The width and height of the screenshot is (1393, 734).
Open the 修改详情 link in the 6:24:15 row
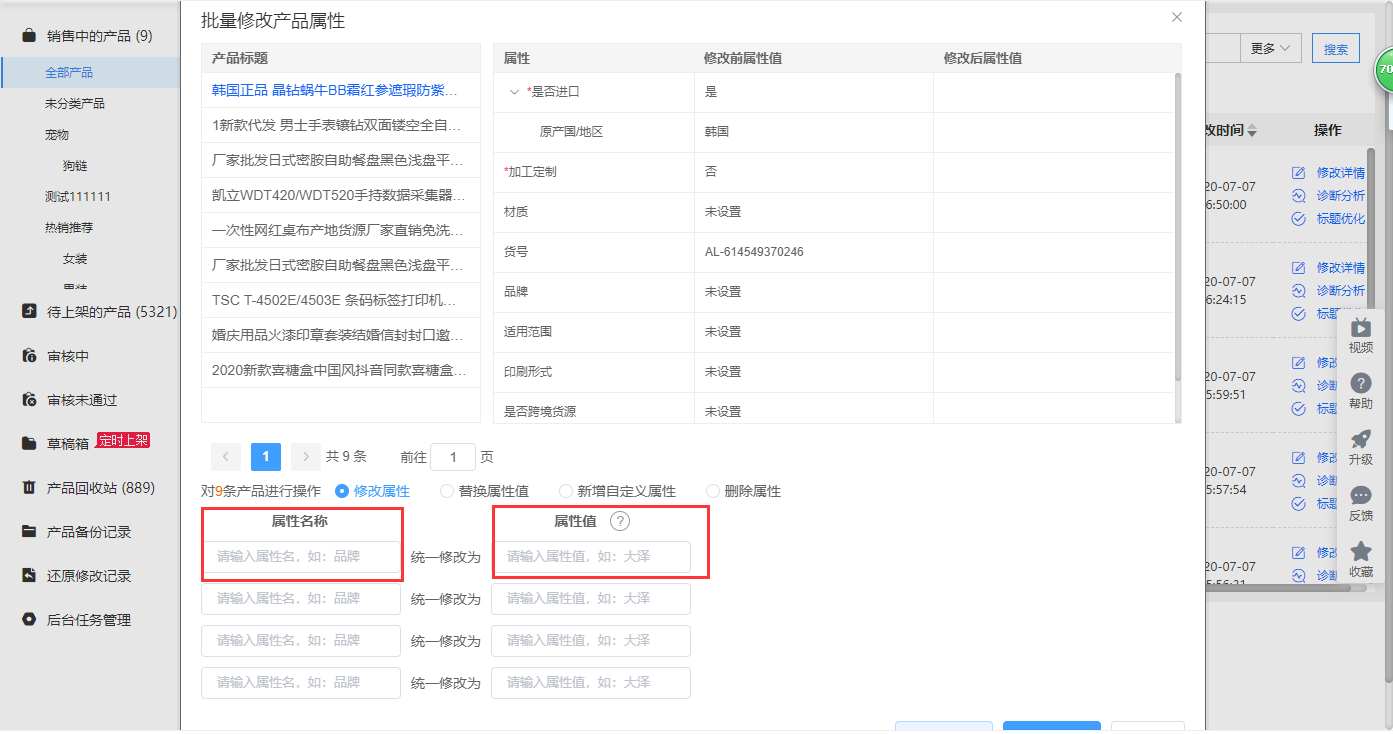click(1341, 268)
